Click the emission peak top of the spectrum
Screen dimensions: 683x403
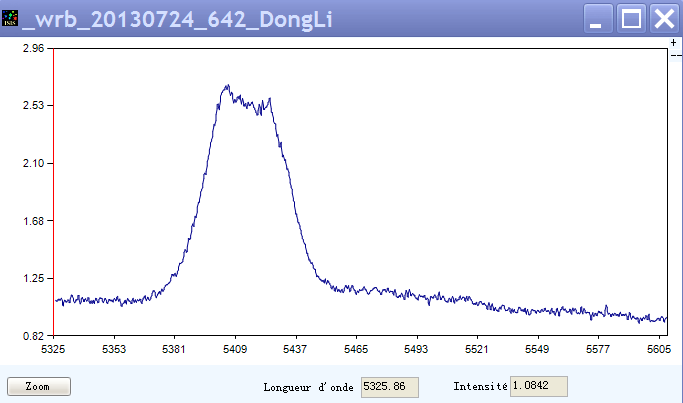click(228, 87)
